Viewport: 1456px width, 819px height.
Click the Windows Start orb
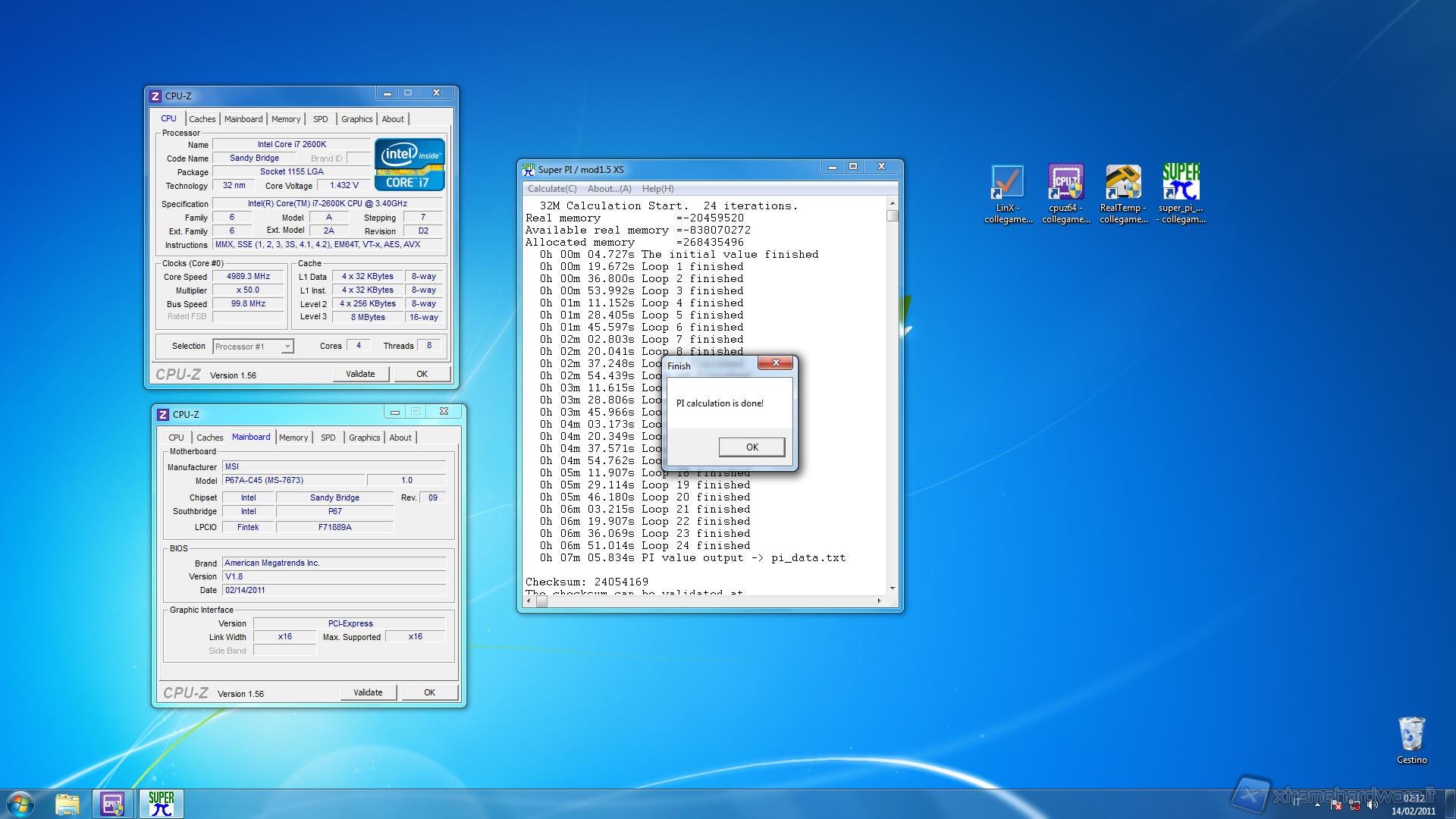[20, 804]
